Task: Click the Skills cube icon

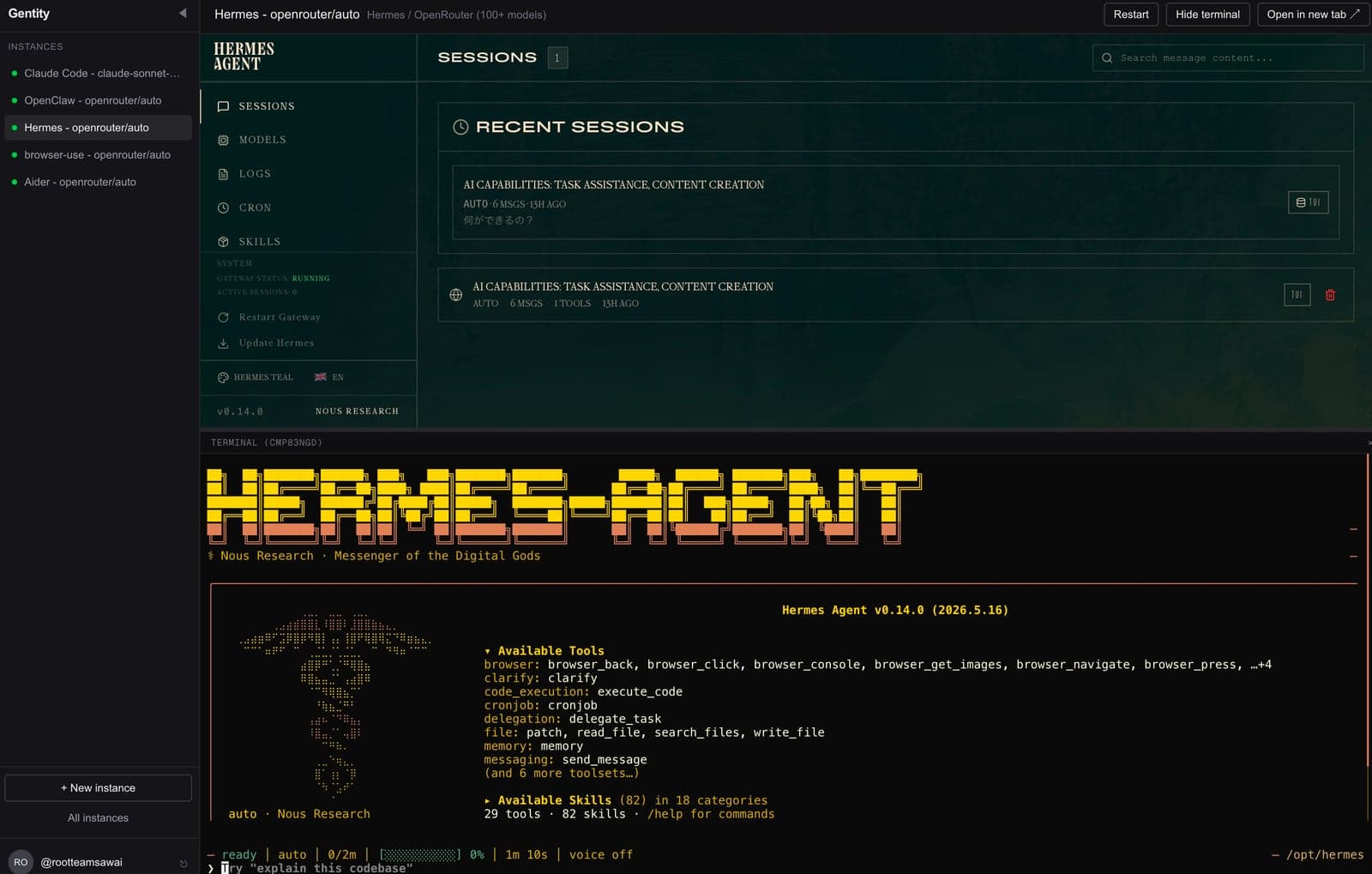Action: click(x=223, y=242)
